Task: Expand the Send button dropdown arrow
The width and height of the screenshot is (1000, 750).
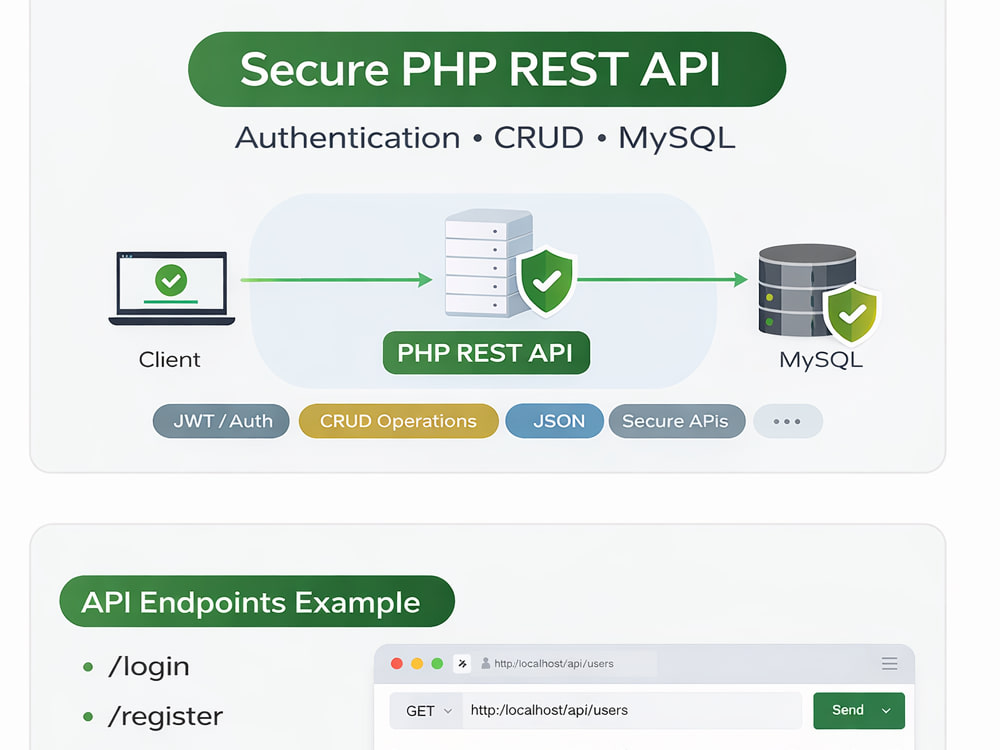Action: pos(886,710)
